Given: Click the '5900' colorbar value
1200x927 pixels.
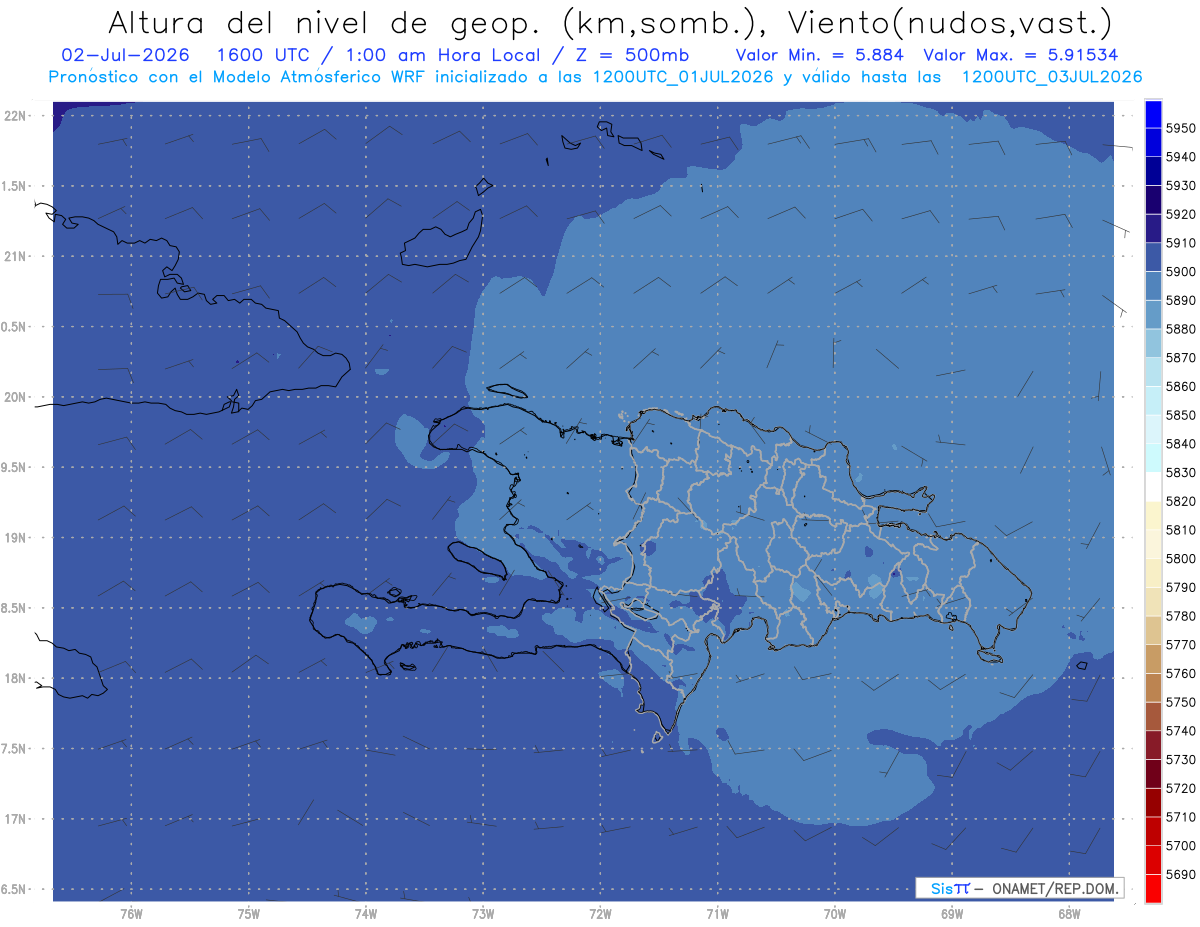Looking at the screenshot, I should click(x=1181, y=272).
